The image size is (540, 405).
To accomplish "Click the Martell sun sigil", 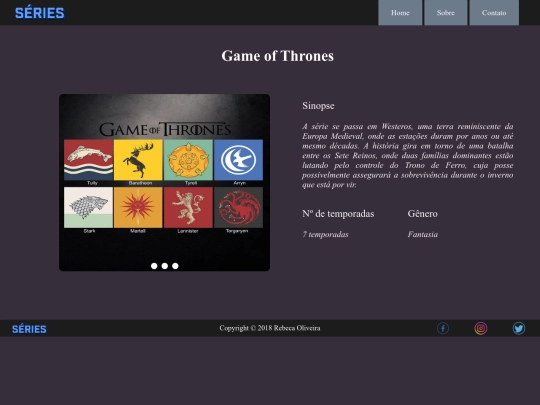I will [x=138, y=207].
